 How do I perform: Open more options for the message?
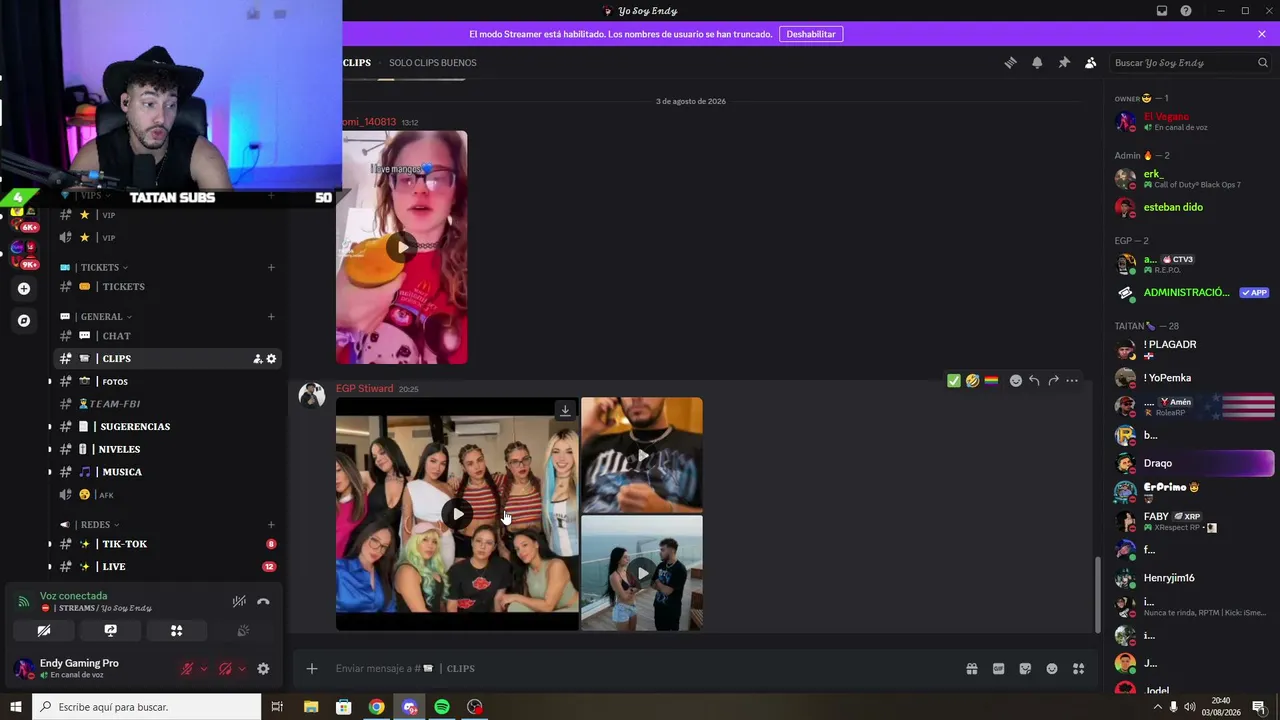tap(1072, 380)
